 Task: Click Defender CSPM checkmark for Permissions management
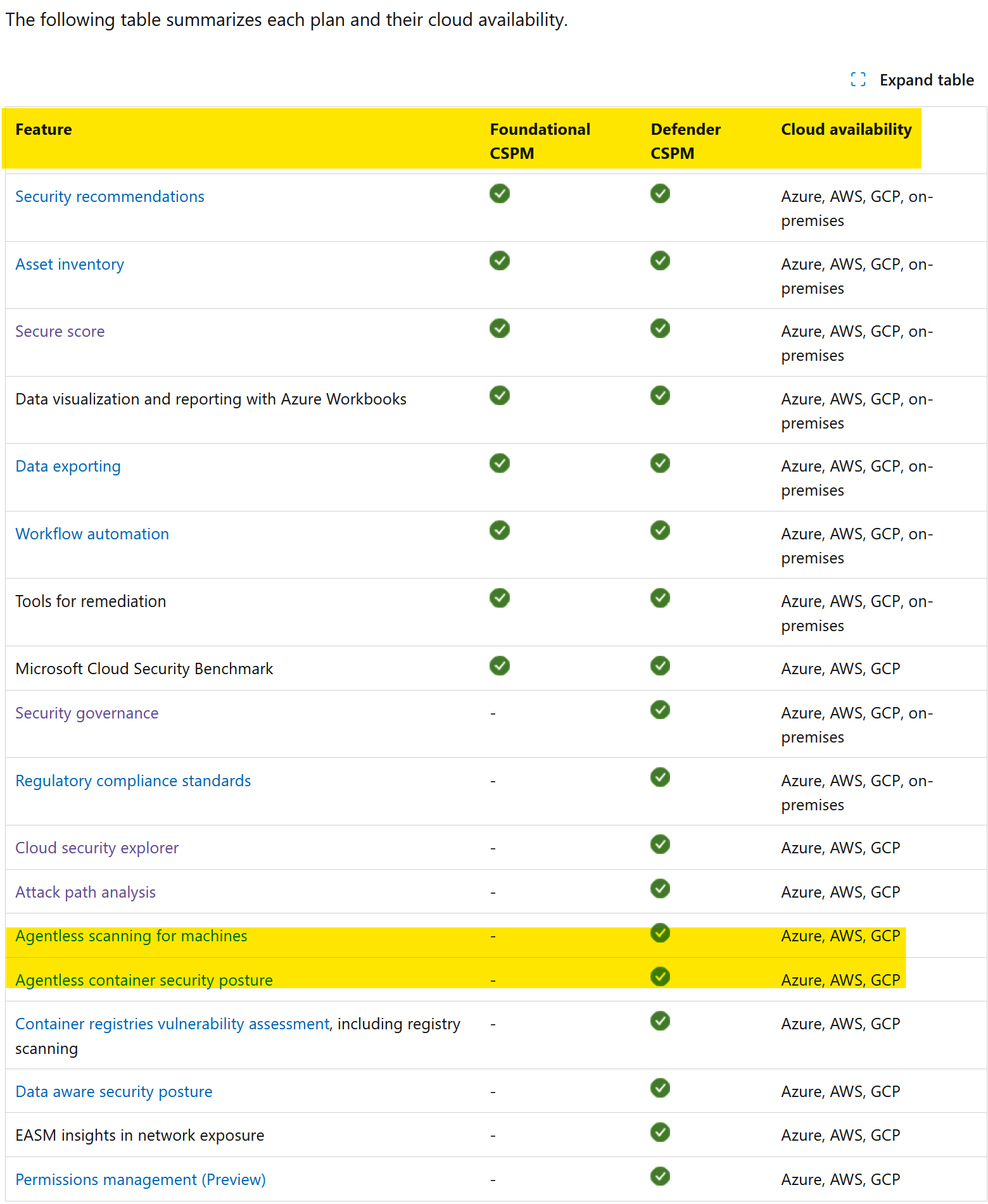[660, 1176]
